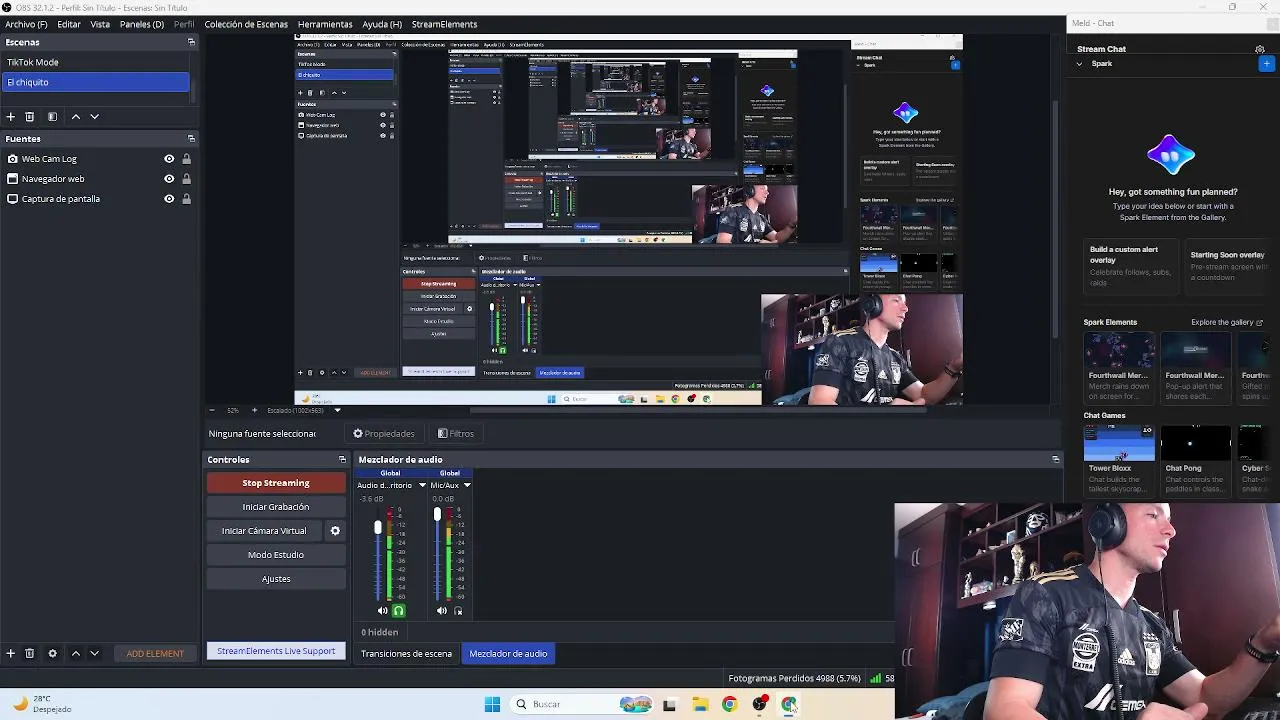The height and width of the screenshot is (720, 1280).
Task: Collapse the Spark section chevron
Action: (1079, 64)
